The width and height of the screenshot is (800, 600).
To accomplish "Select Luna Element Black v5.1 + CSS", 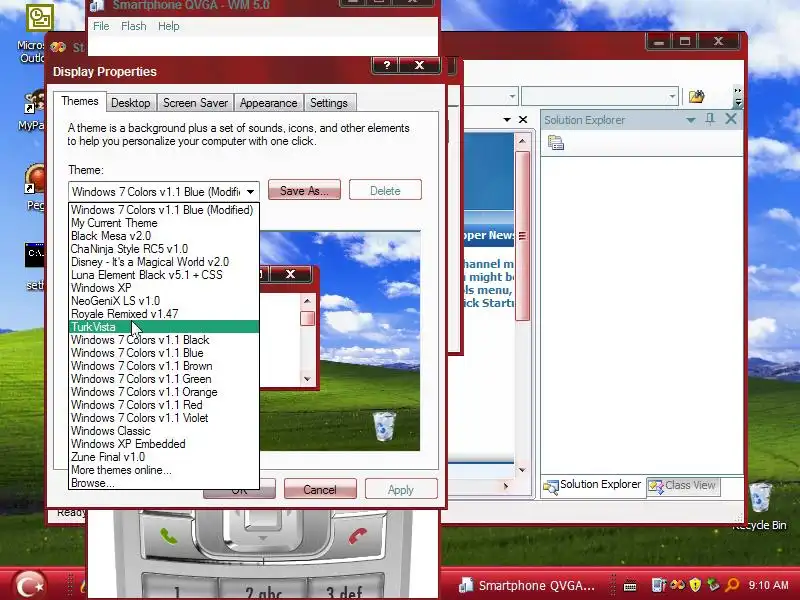I will click(163, 275).
